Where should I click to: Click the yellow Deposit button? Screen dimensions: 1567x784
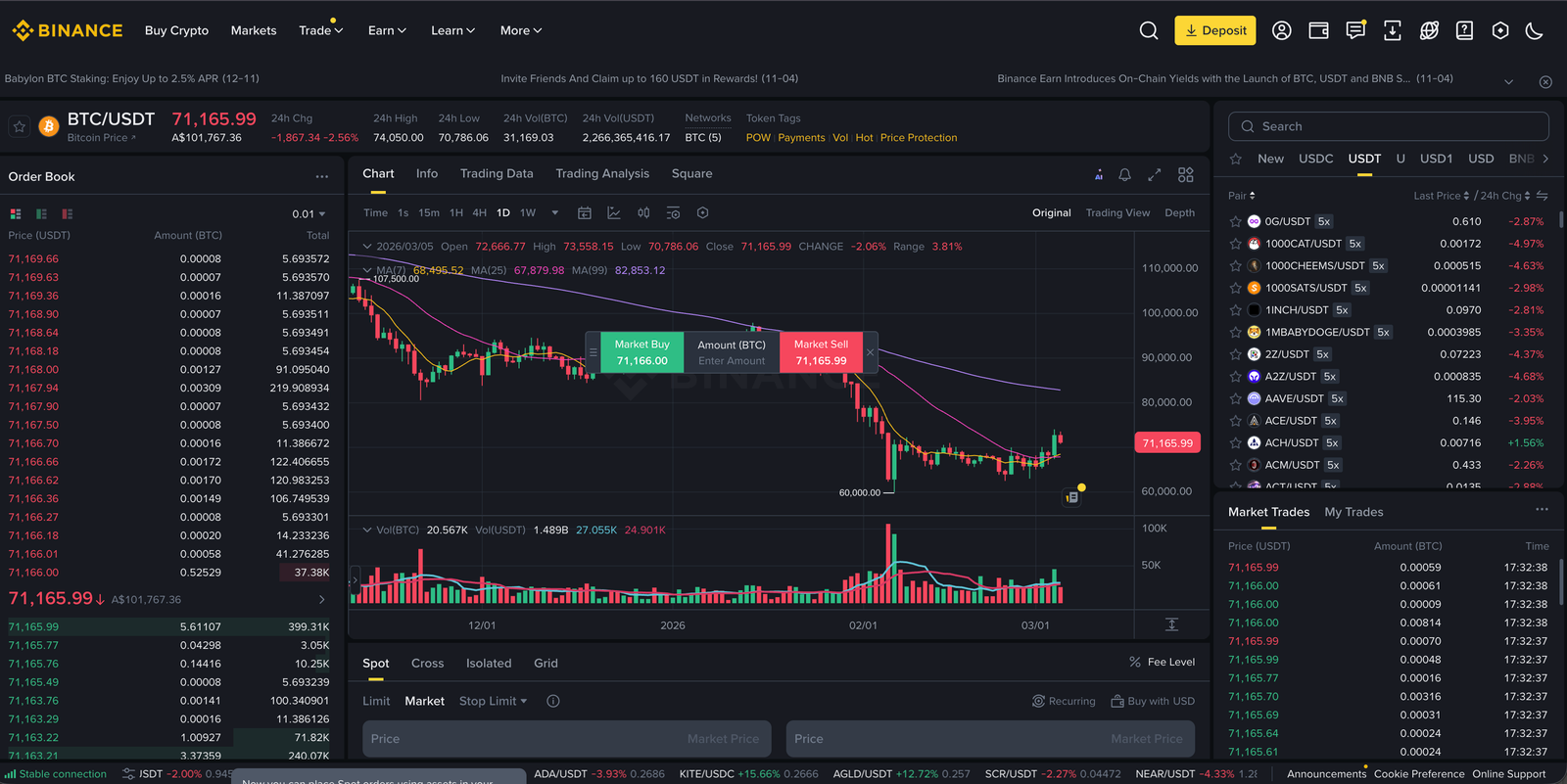tap(1215, 30)
